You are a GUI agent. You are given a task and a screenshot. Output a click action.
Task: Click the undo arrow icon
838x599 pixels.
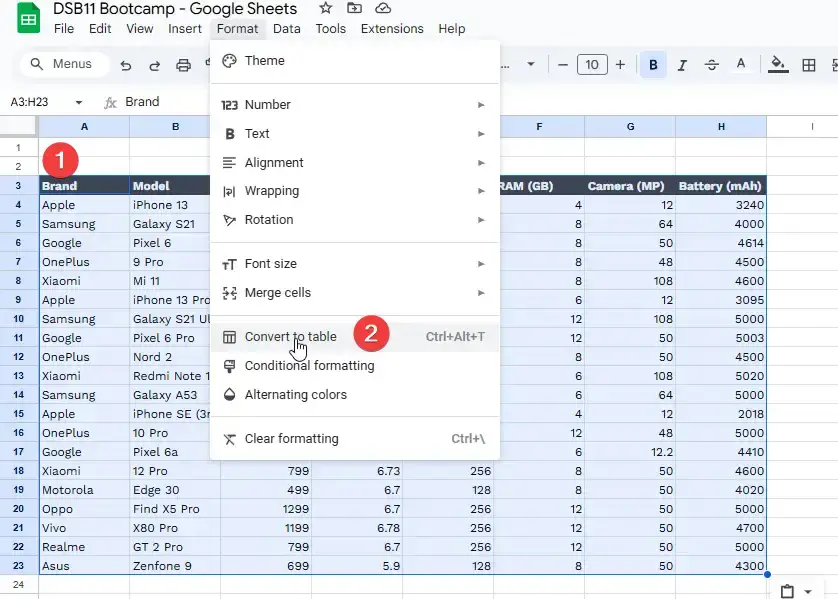click(x=126, y=65)
